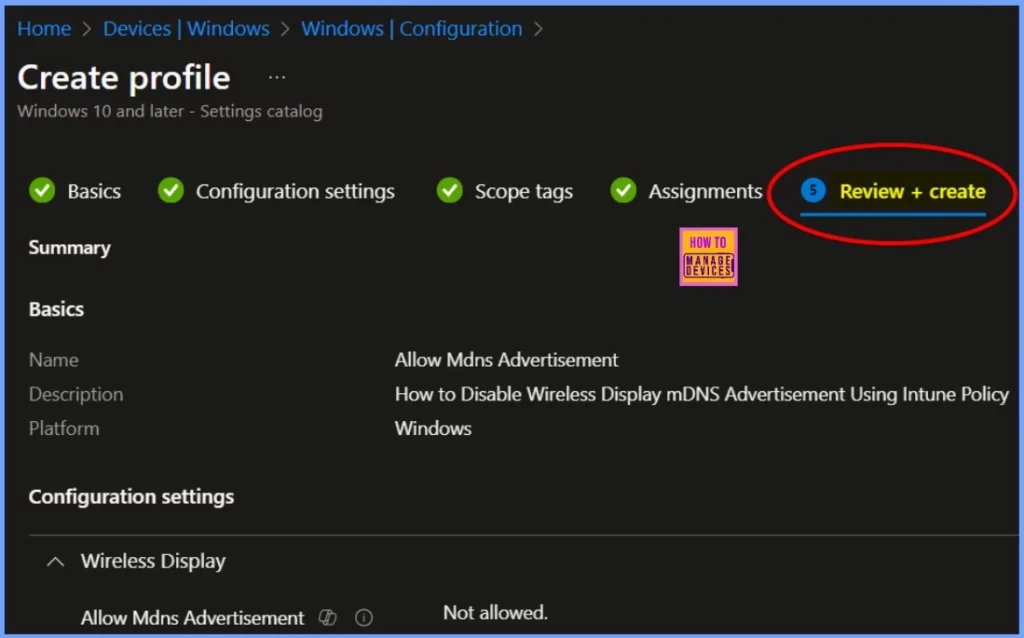The image size is (1024, 638).
Task: Go to the Assignments step
Action: click(705, 191)
